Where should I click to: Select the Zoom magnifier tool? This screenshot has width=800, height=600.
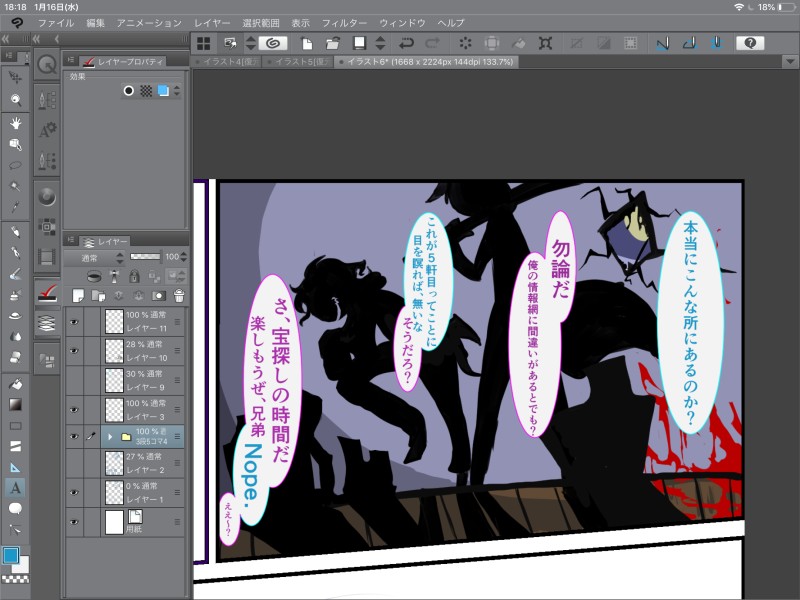point(15,99)
